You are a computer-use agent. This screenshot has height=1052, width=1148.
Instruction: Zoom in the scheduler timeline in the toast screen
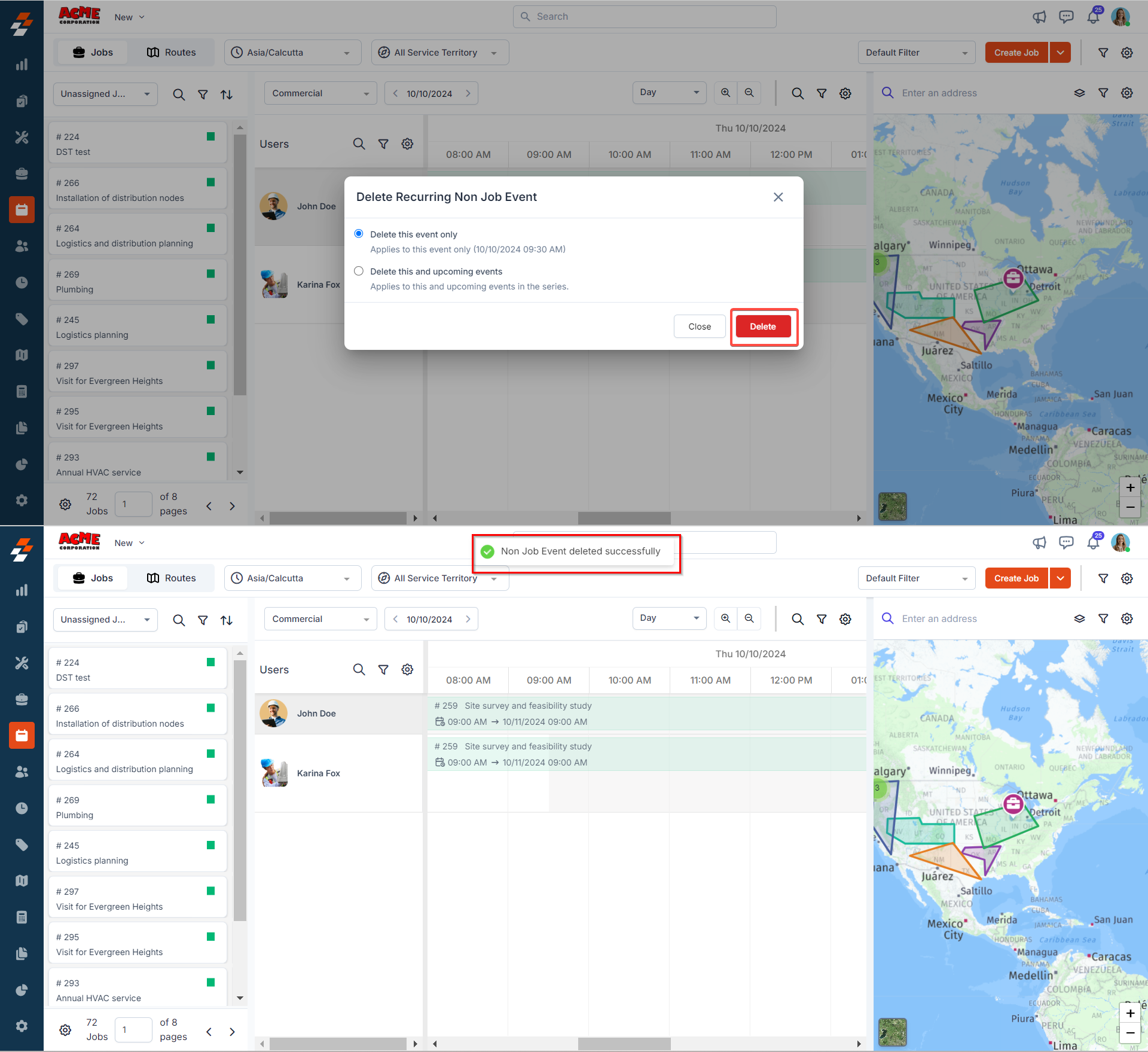(x=725, y=618)
